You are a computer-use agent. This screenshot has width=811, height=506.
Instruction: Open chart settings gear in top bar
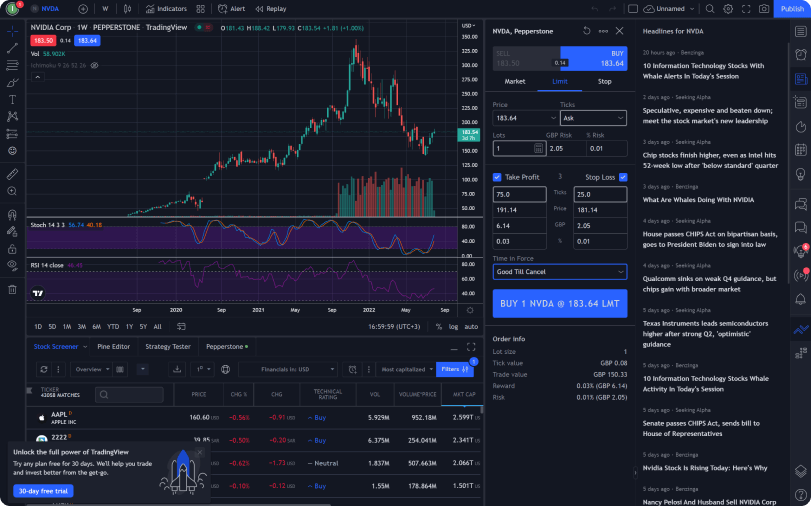[728, 9]
